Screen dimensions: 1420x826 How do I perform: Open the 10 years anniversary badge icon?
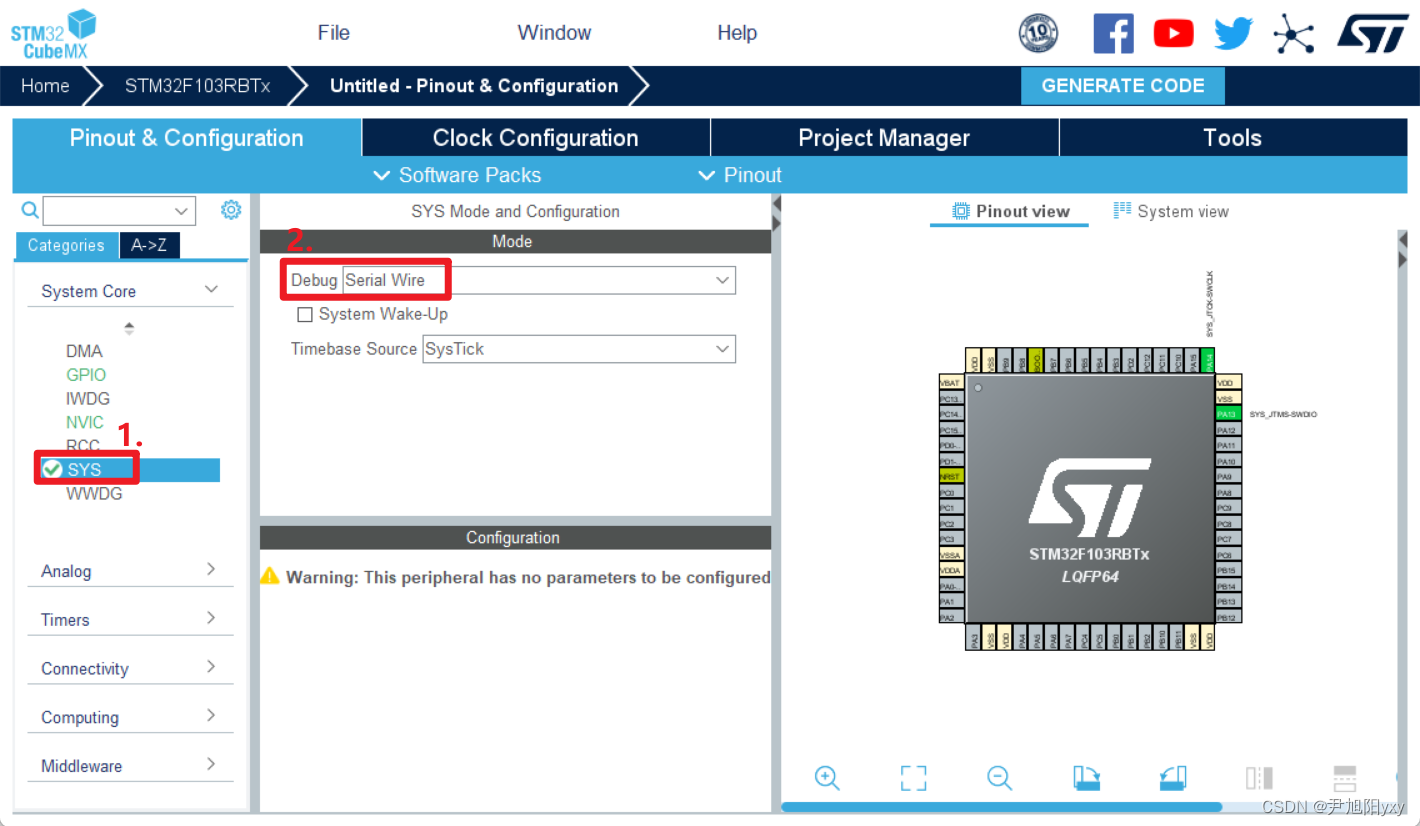1038,33
